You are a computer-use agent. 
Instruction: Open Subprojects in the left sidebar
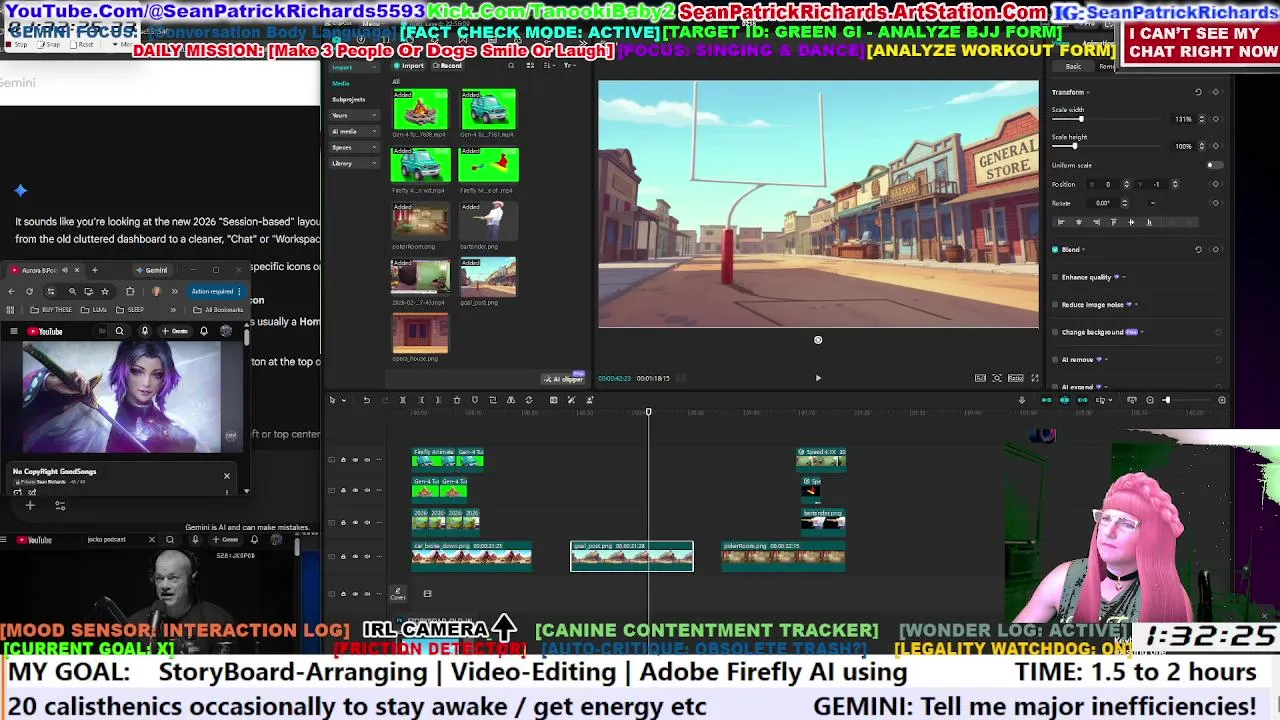(x=349, y=99)
